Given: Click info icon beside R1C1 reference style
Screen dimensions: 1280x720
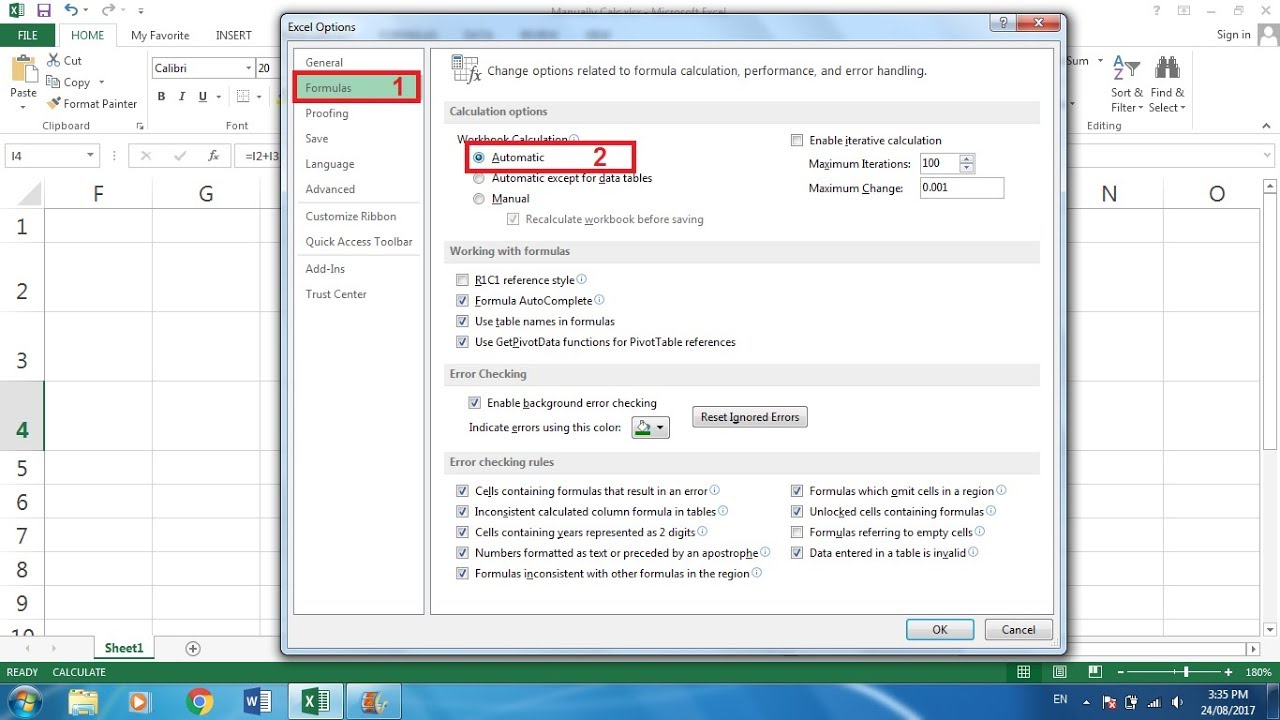Looking at the screenshot, I should 582,280.
